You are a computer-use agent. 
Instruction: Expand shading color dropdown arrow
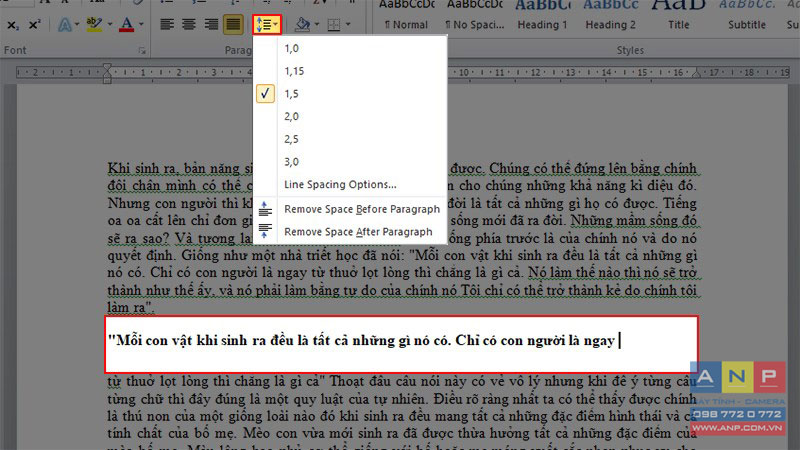pyautogui.click(x=316, y=24)
